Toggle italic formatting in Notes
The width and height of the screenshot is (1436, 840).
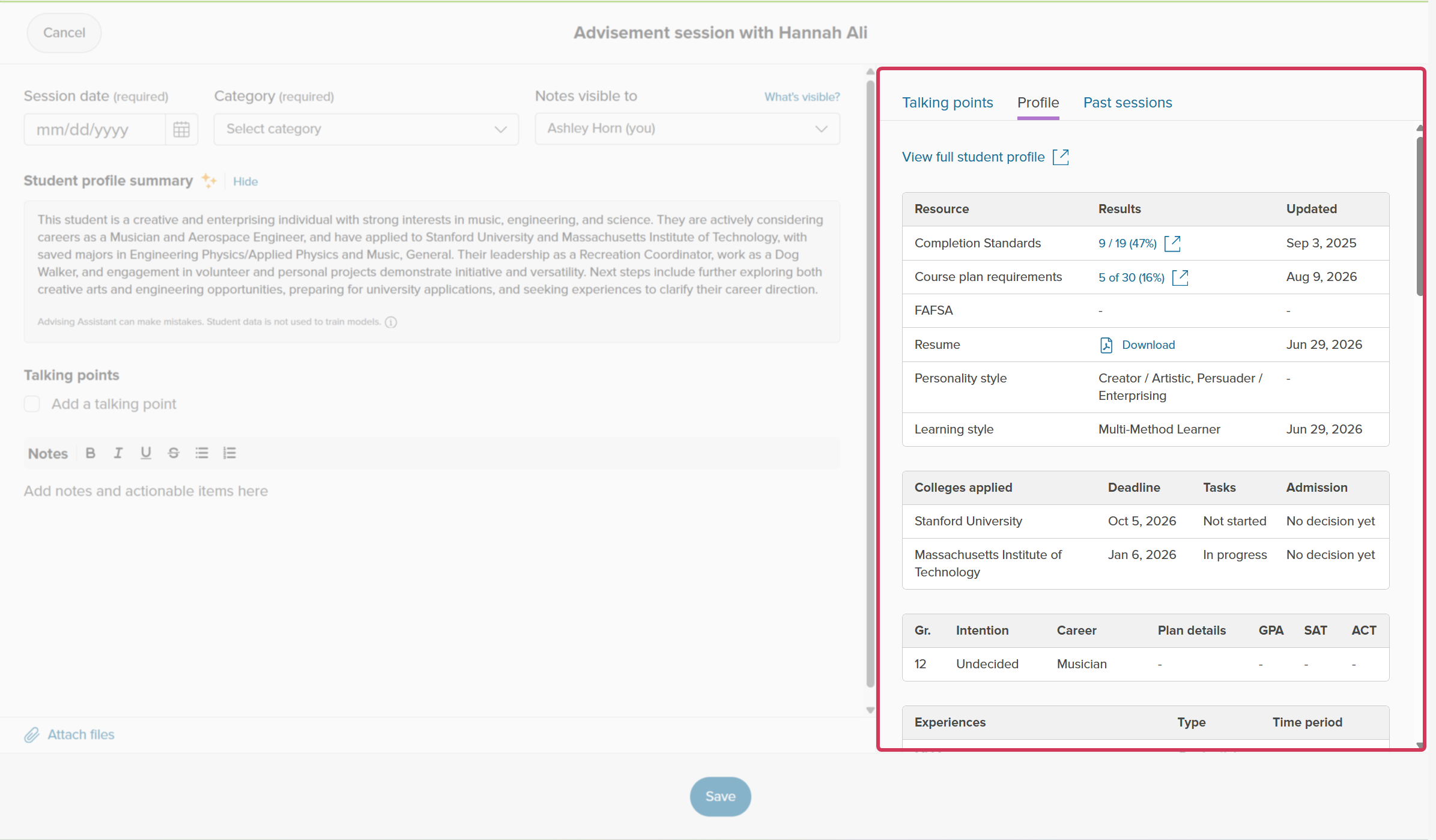click(x=118, y=453)
